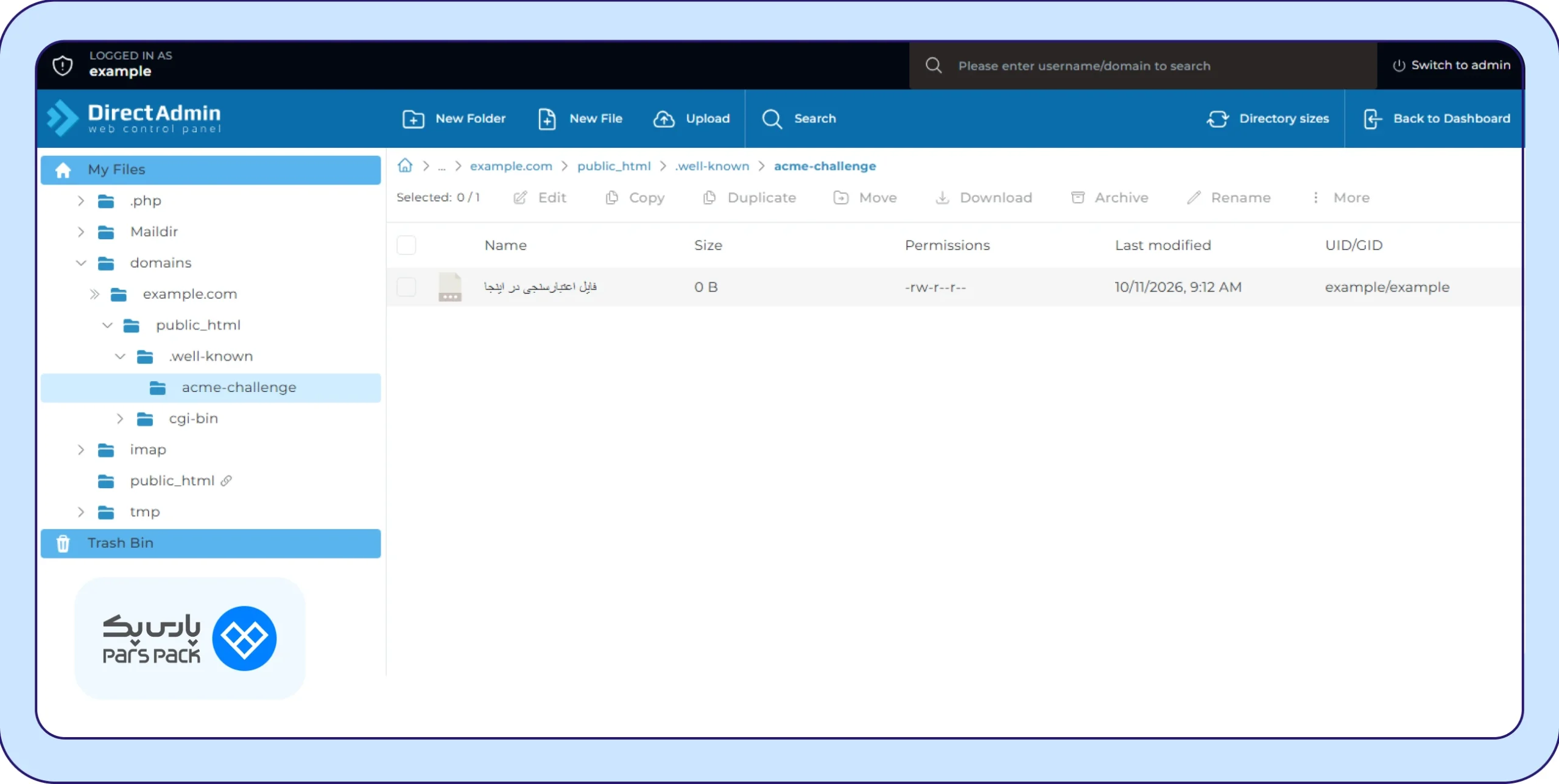Open the More actions dots menu
This screenshot has height=784, width=1559.
1316,198
